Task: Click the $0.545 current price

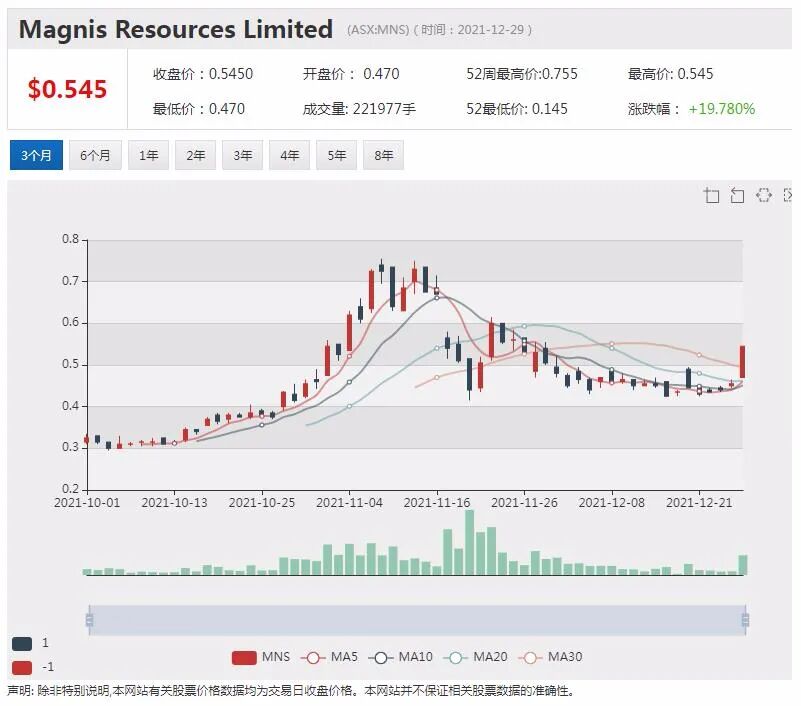Action: point(67,89)
